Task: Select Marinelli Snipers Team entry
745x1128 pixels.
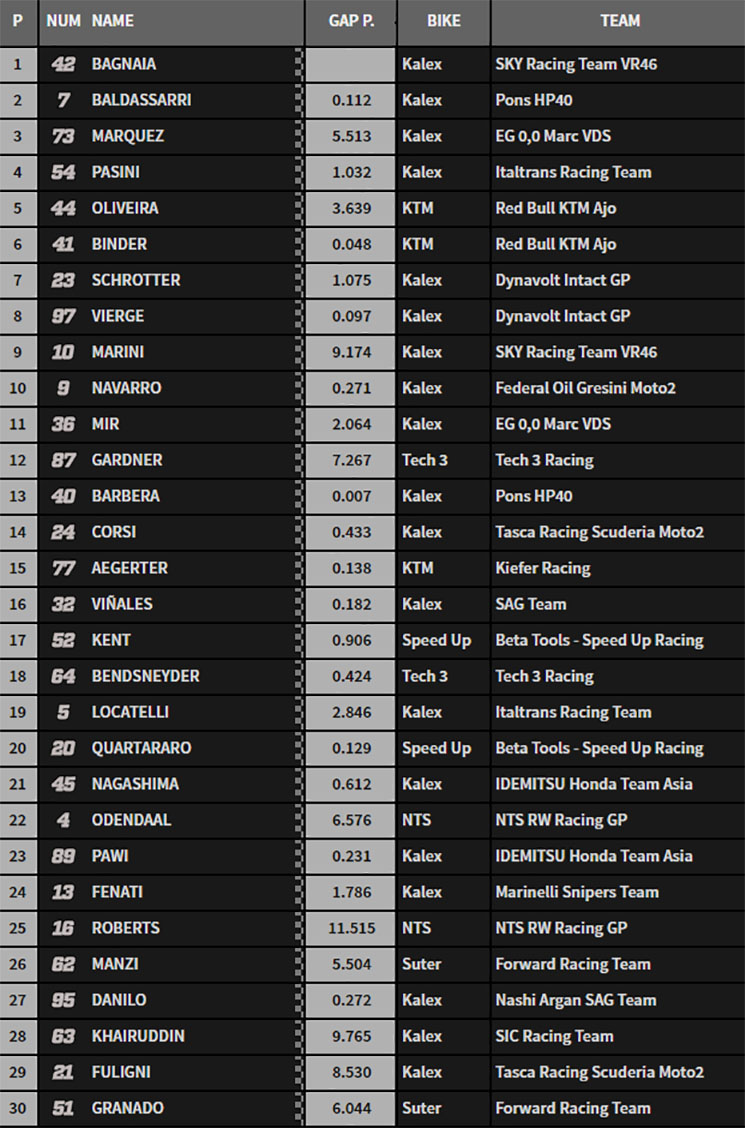Action: click(x=577, y=892)
